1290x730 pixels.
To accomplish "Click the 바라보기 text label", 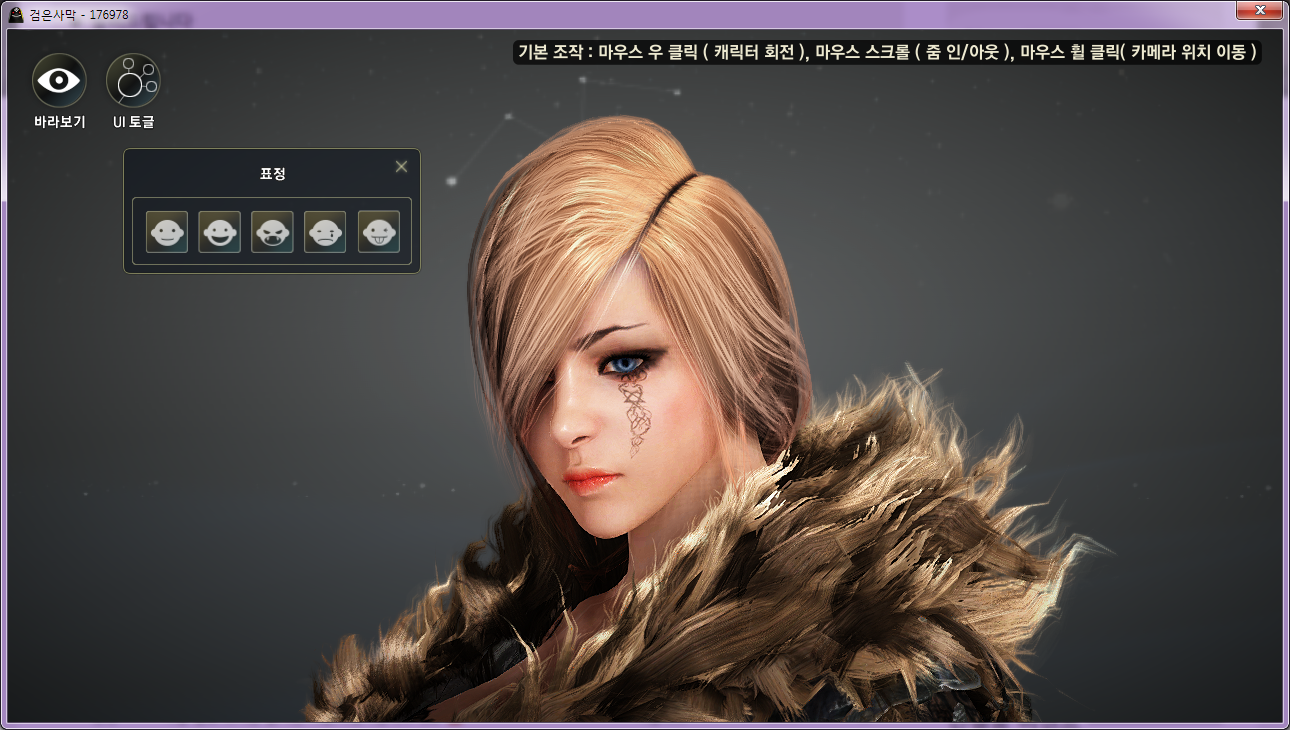I will [59, 123].
